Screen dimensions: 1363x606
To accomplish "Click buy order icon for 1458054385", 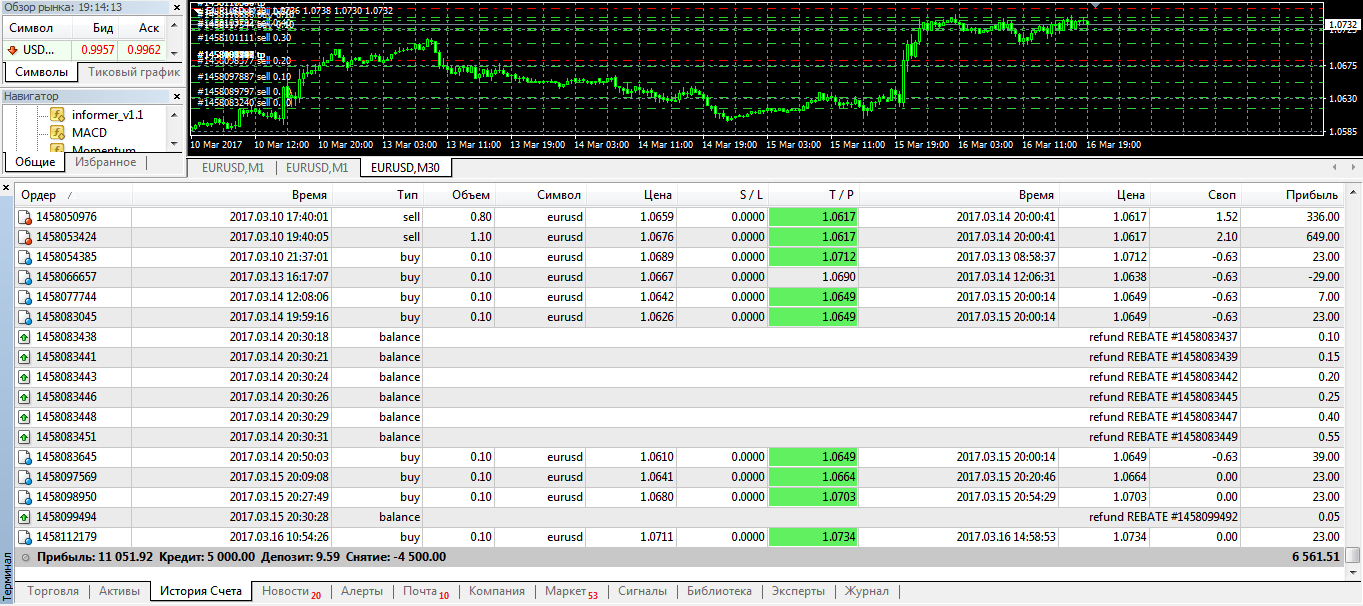I will pyautogui.click(x=25, y=257).
